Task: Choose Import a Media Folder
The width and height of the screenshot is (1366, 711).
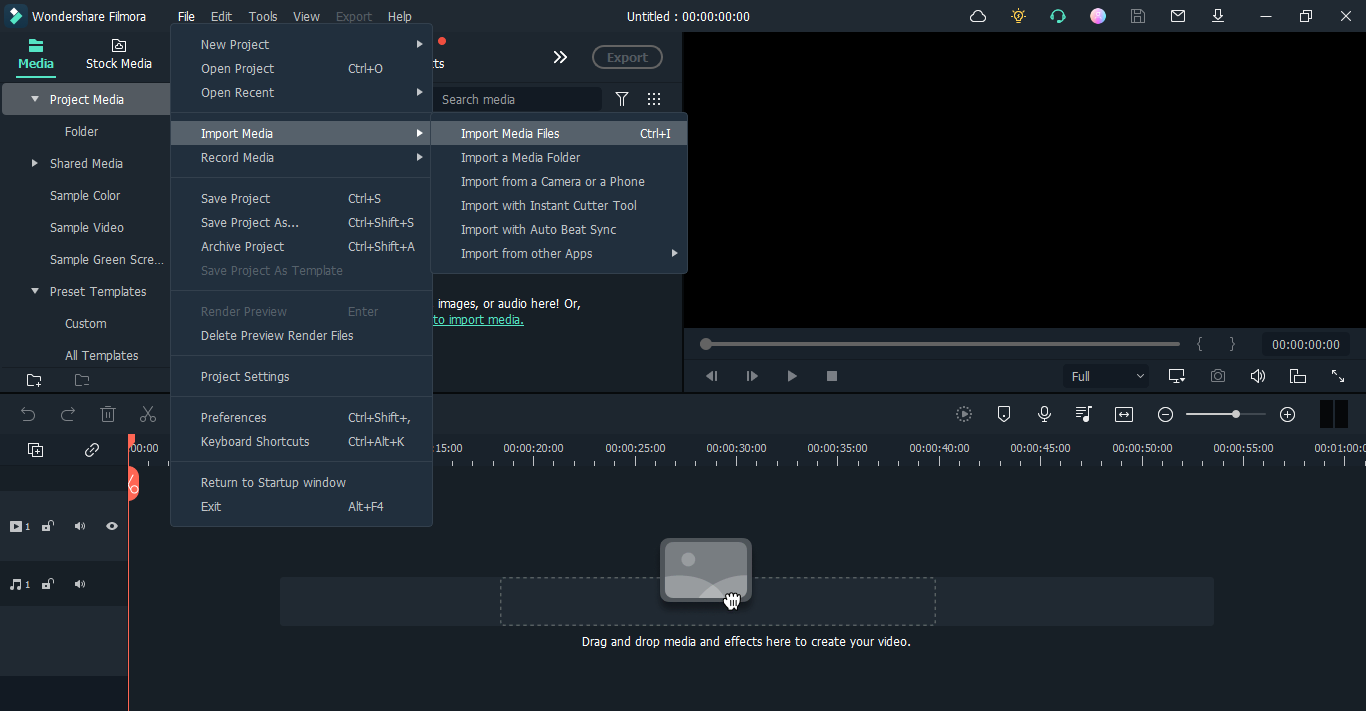Action: [x=559, y=157]
